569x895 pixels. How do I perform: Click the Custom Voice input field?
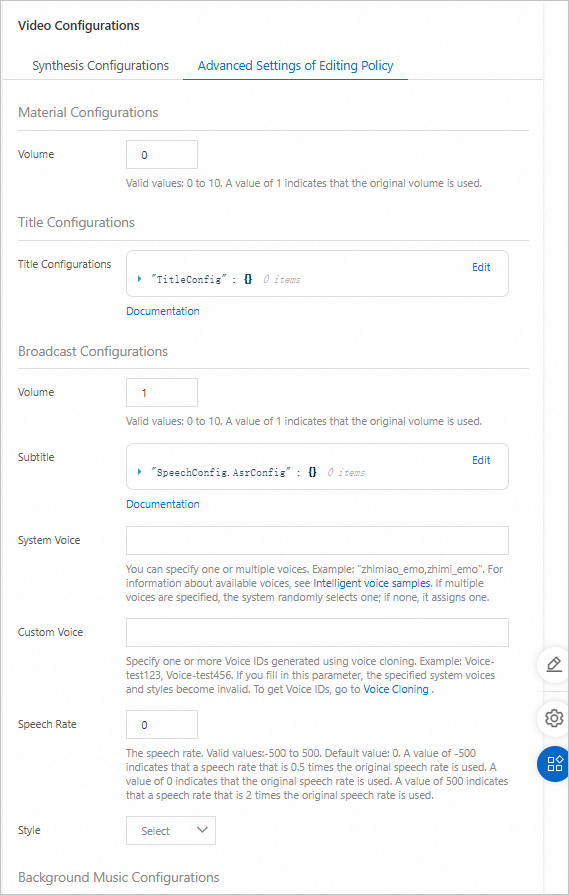point(317,632)
